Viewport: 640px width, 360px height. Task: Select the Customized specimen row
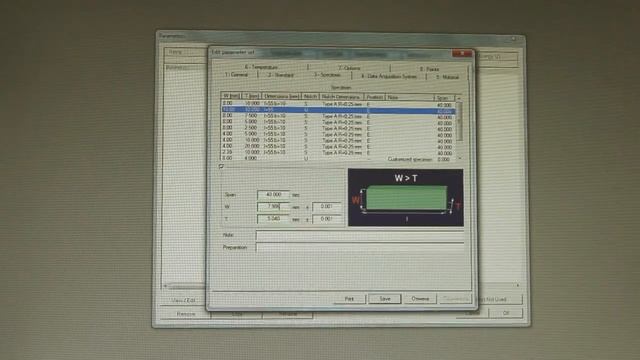pos(338,158)
